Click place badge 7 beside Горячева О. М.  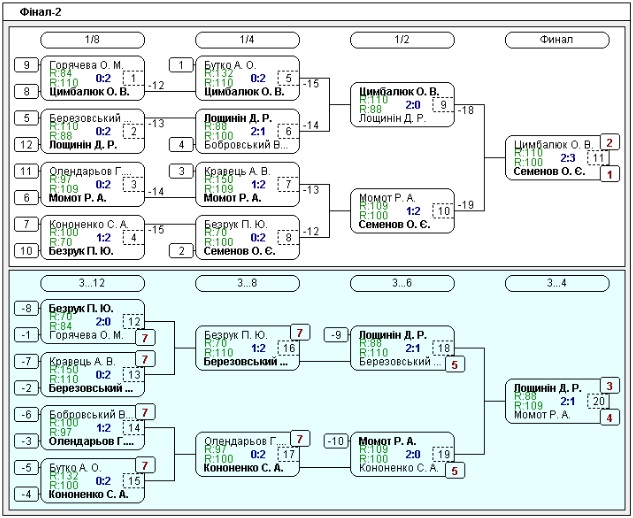coord(145,338)
